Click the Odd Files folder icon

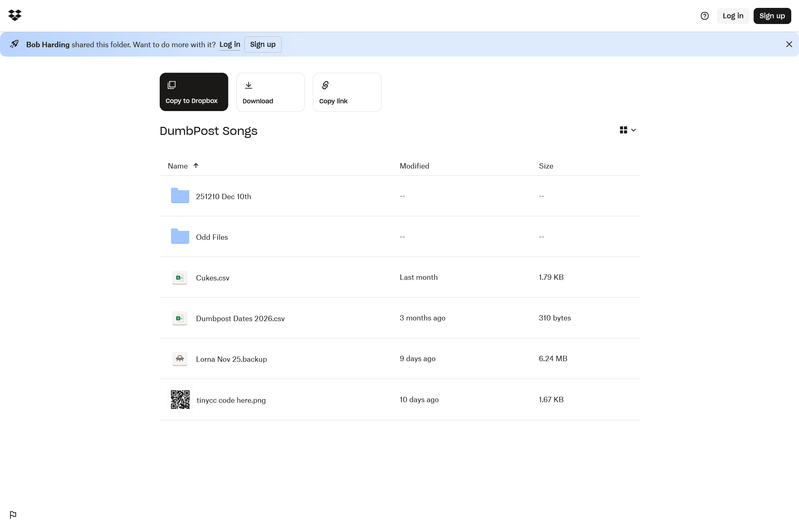180,237
